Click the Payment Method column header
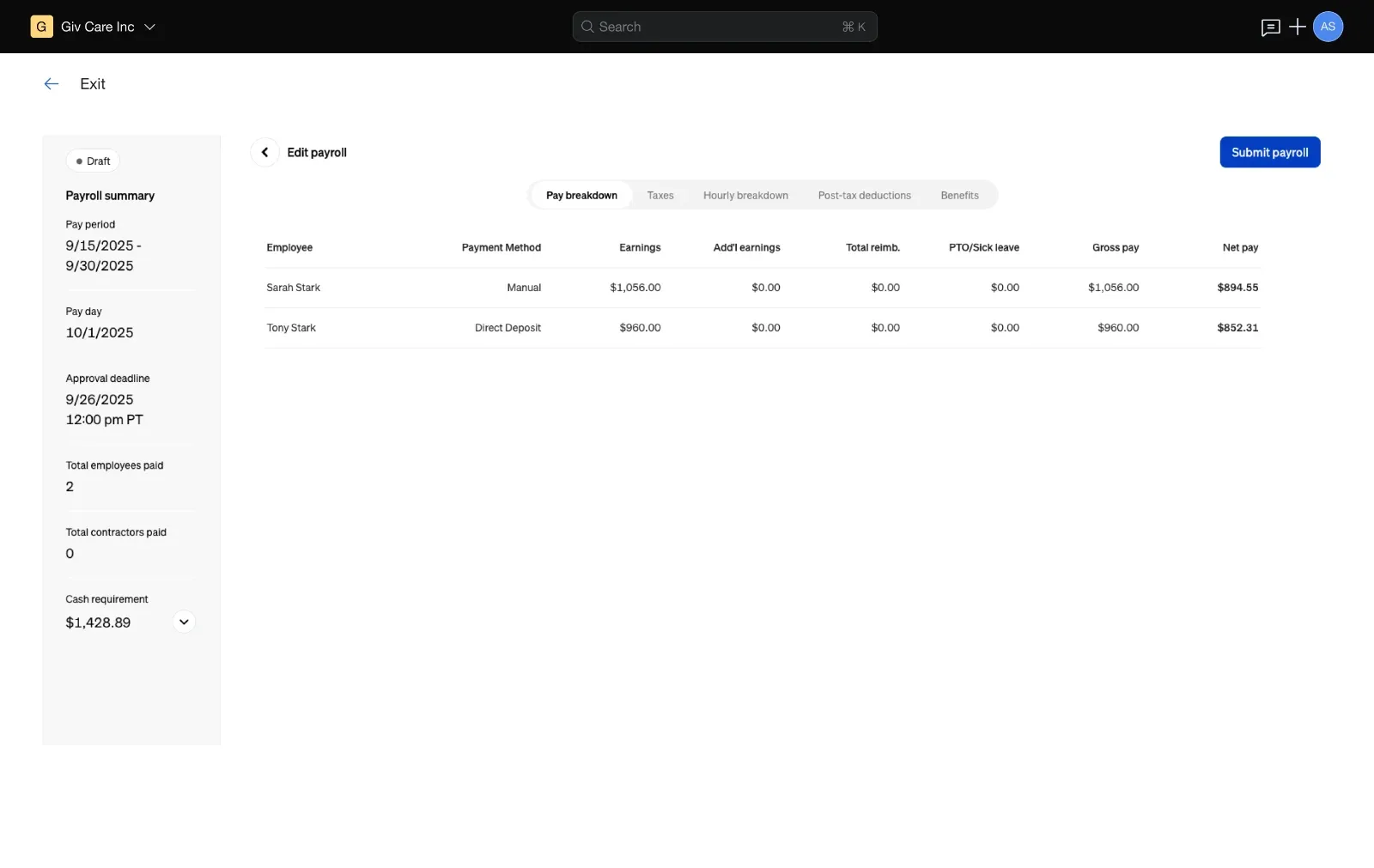The height and width of the screenshot is (868, 1374). [502, 247]
